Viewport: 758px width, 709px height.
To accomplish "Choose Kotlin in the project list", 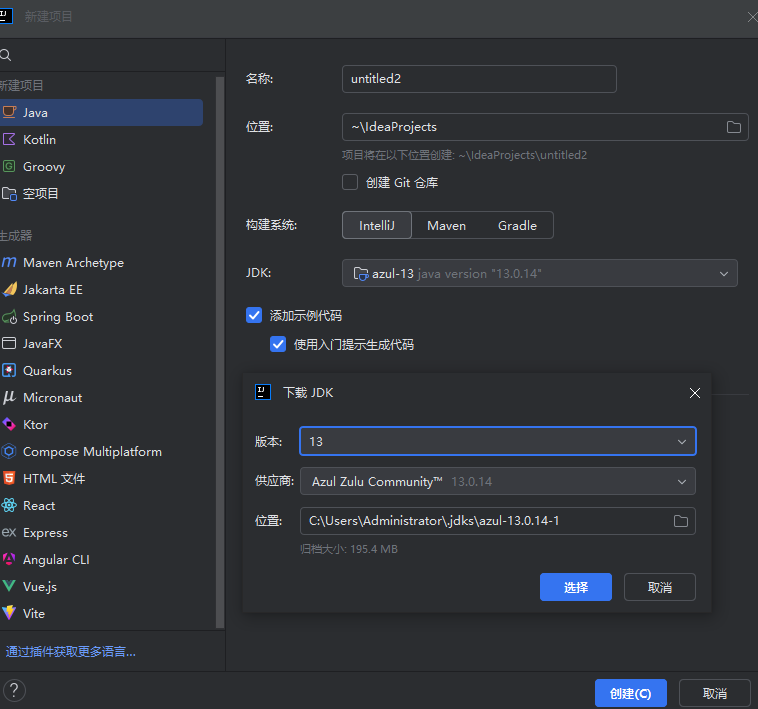I will 101,140.
